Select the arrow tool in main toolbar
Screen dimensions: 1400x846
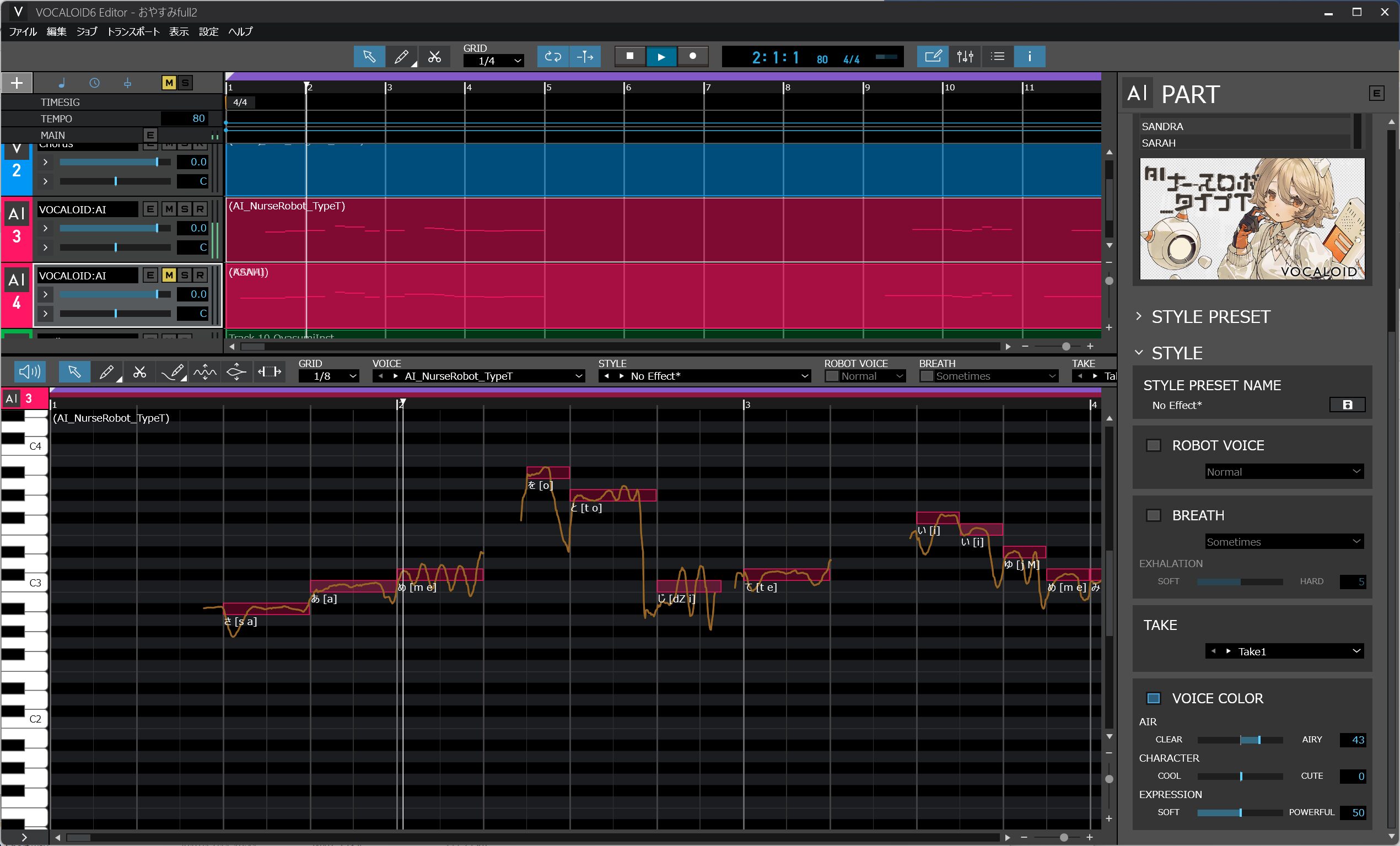pos(369,56)
